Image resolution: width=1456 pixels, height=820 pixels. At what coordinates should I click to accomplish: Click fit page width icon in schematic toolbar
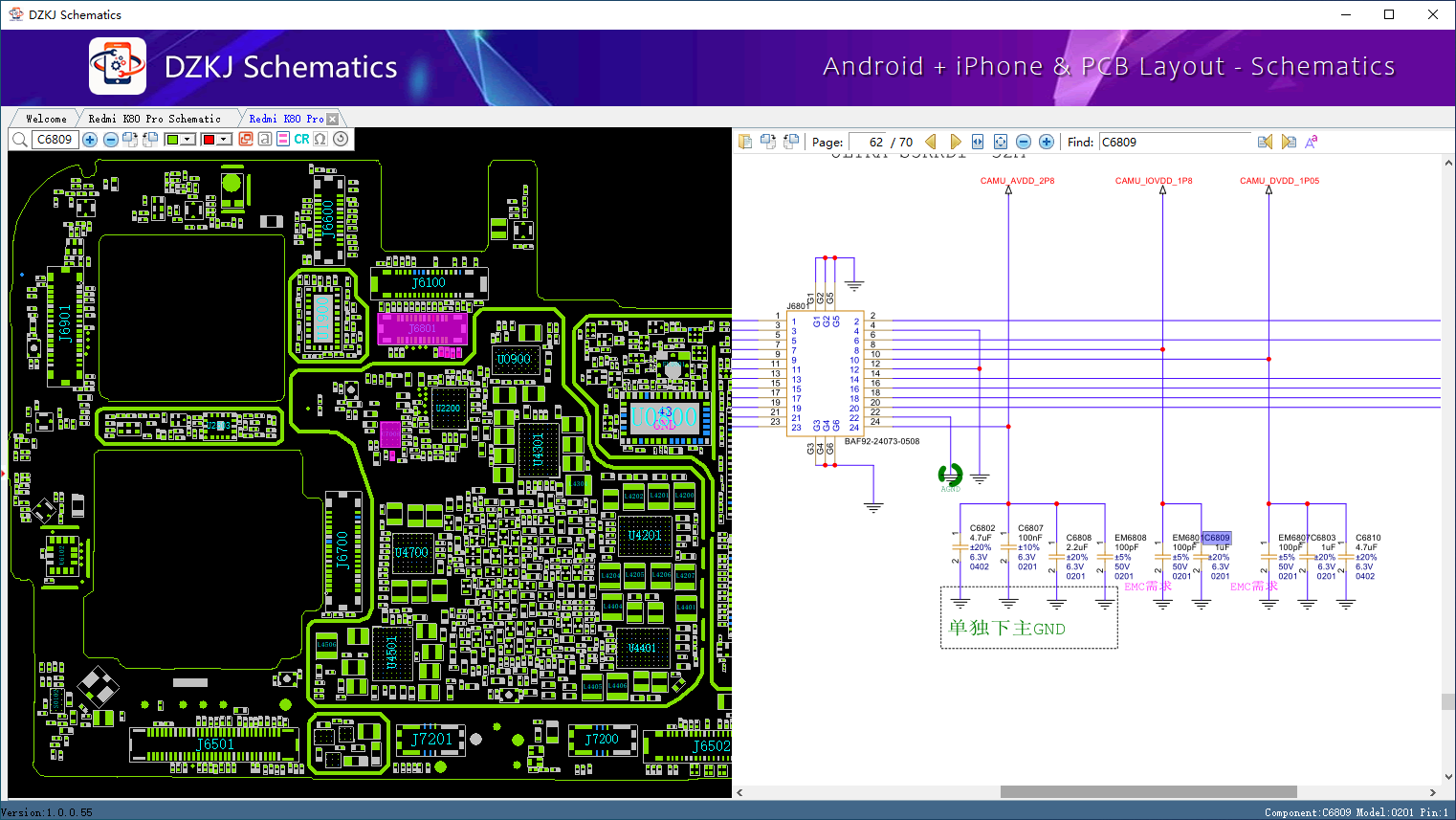(978, 142)
